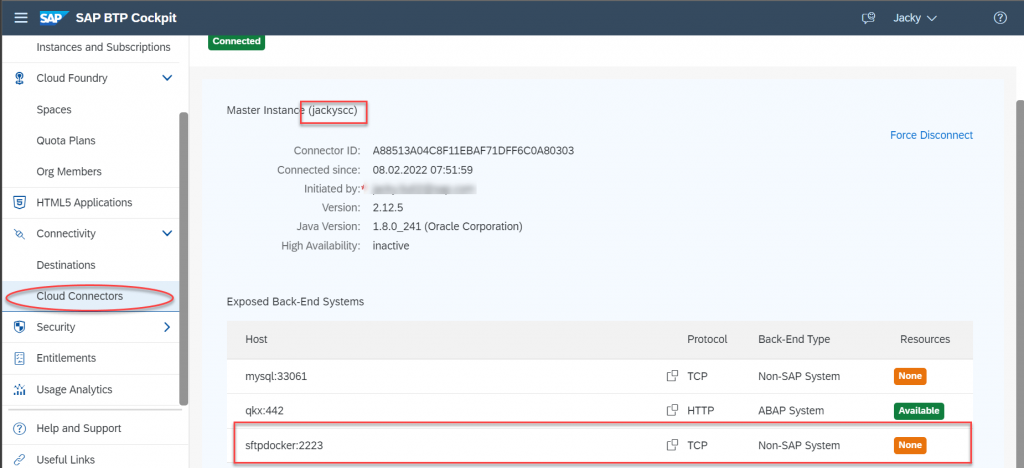The width and height of the screenshot is (1024, 468).
Task: Click the Entitlements icon
Action: pos(20,358)
